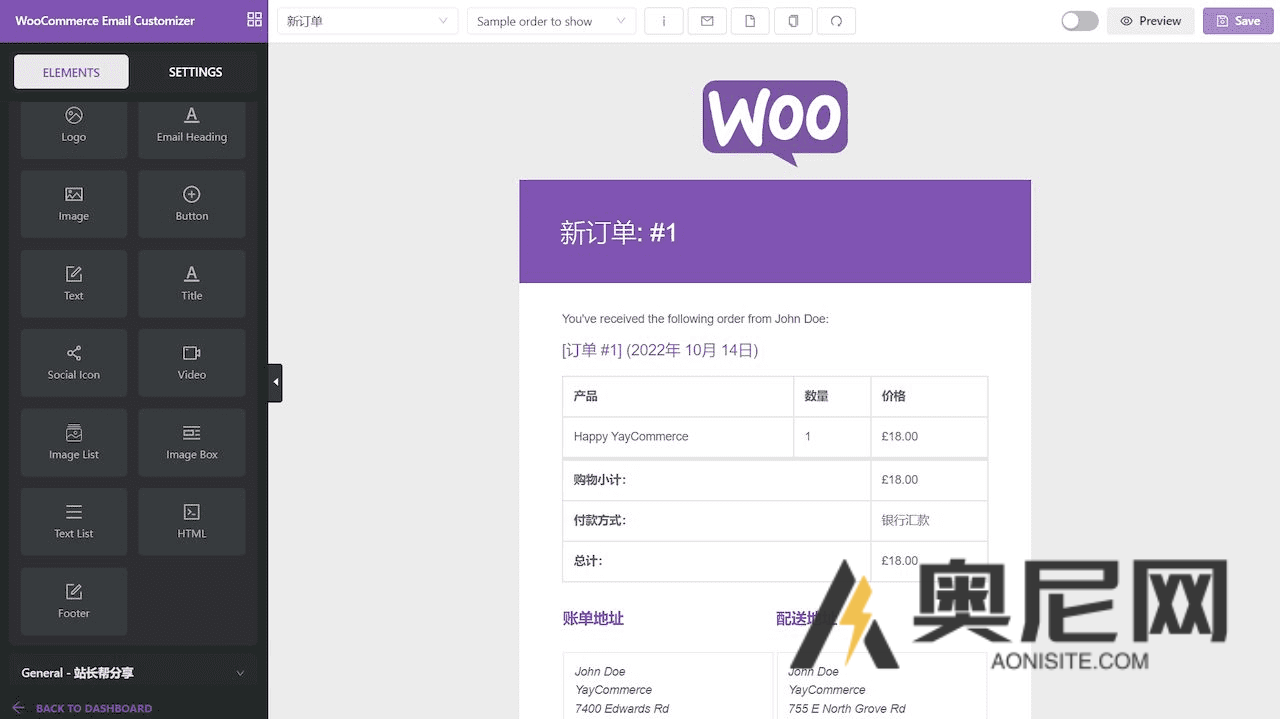Switch to the ELEMENTS tab
Image resolution: width=1280 pixels, height=719 pixels.
(71, 72)
